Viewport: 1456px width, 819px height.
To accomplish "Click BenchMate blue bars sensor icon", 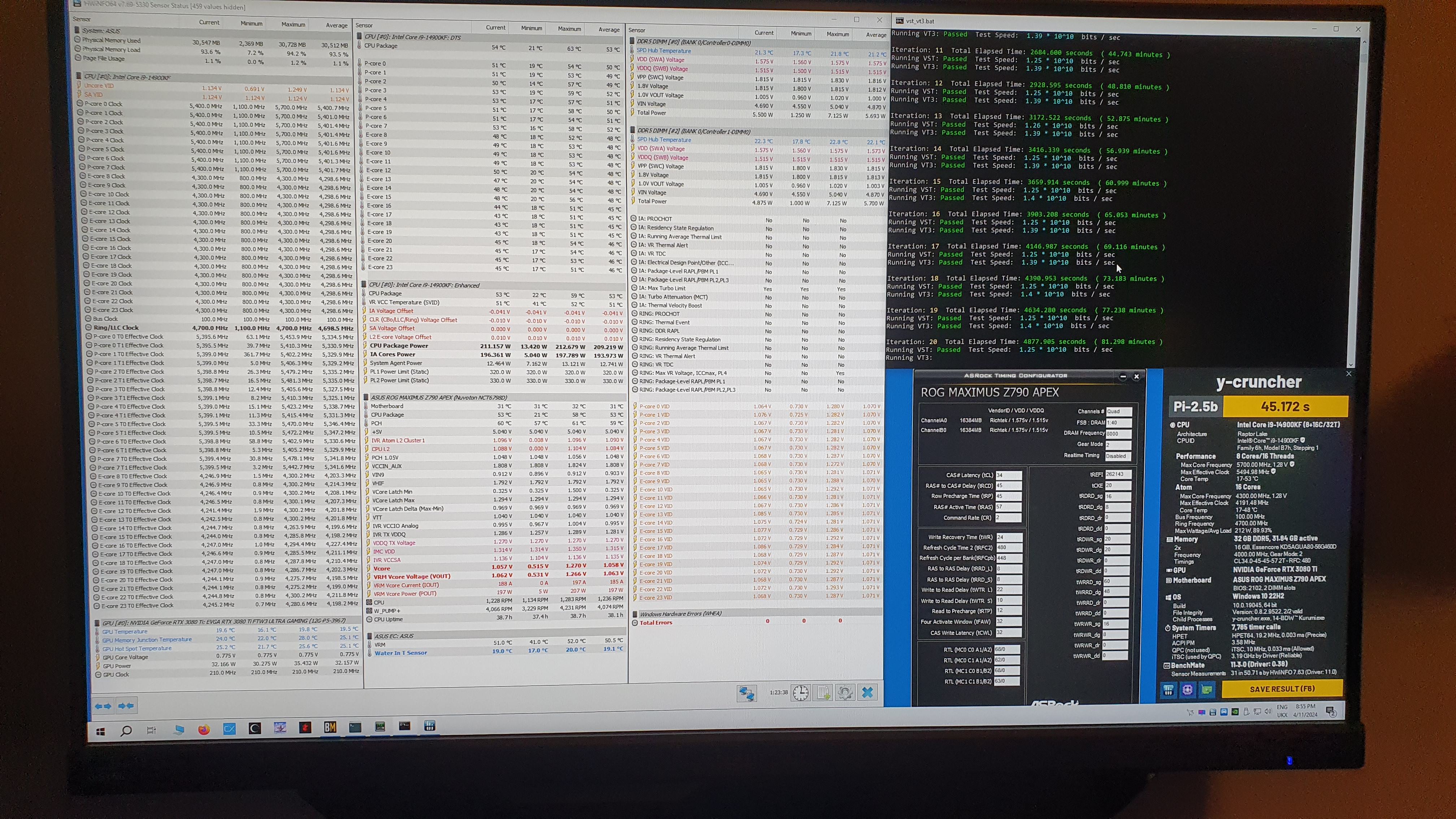I will 1168,690.
